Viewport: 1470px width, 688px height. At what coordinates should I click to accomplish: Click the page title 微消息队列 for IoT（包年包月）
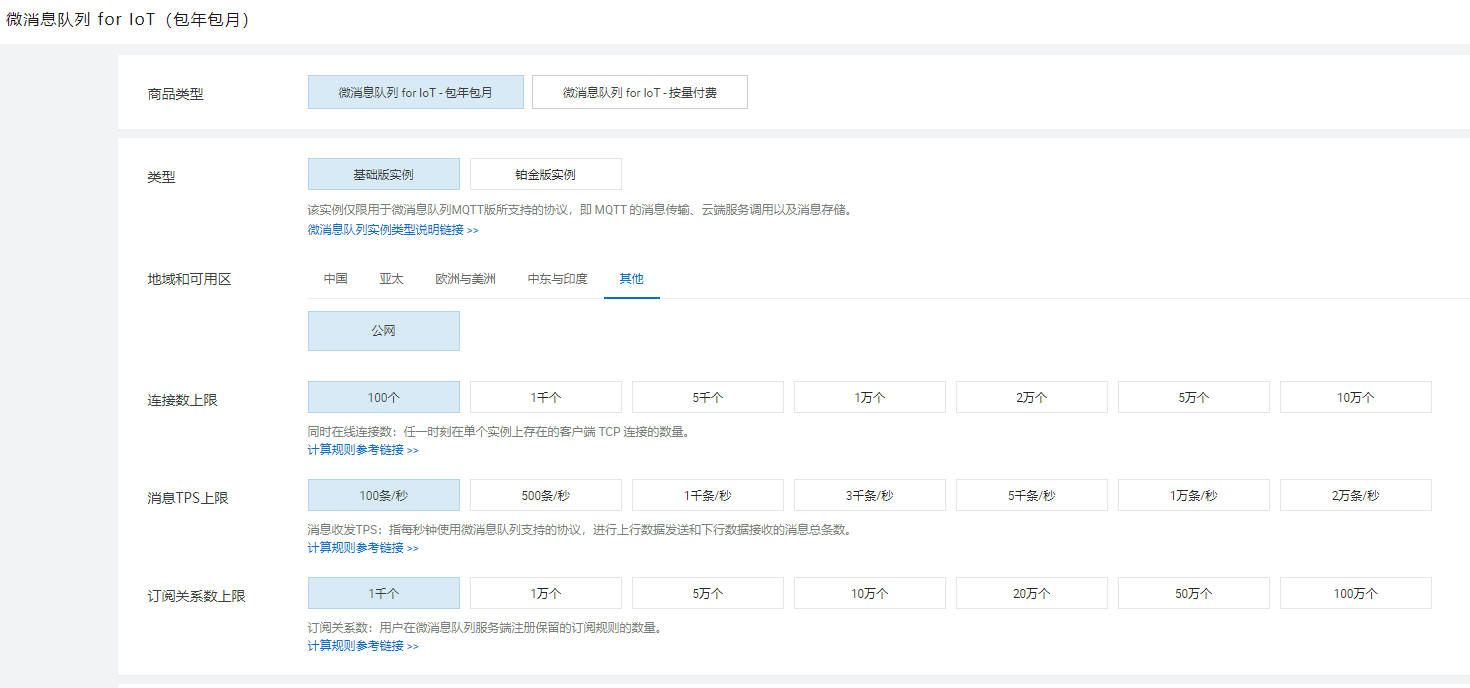[128, 20]
